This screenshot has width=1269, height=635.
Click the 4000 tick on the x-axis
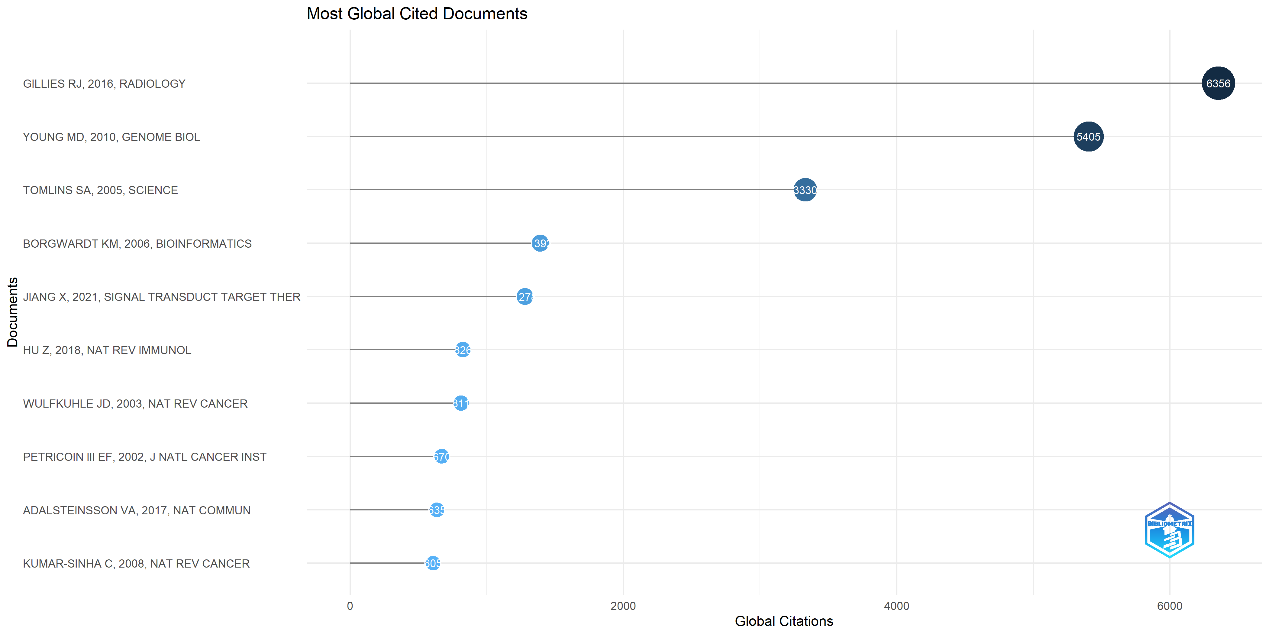896,606
